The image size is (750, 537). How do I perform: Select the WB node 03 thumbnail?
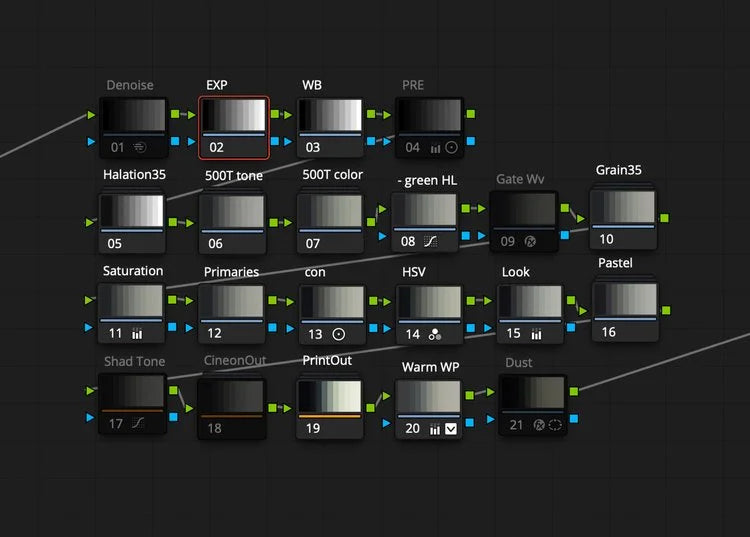pos(331,115)
